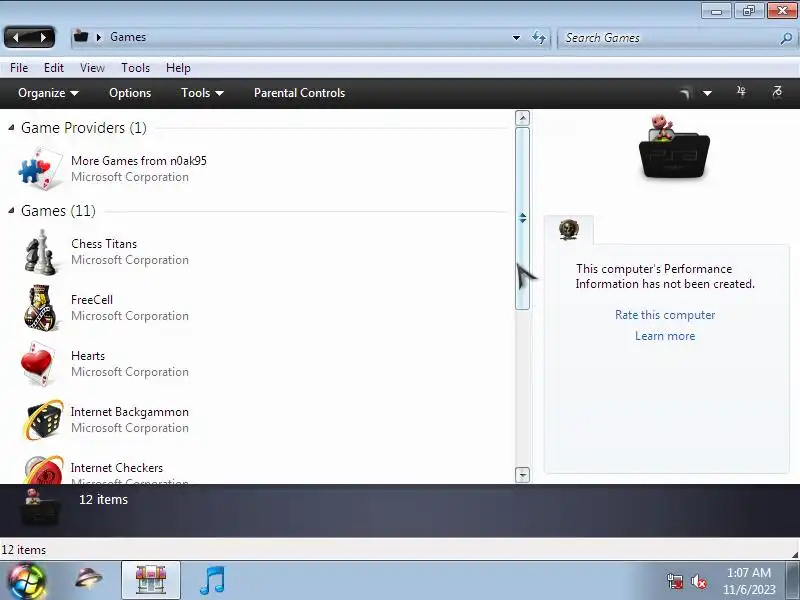
Task: Select the Chess Titans chess pieces icon
Action: click(40, 252)
